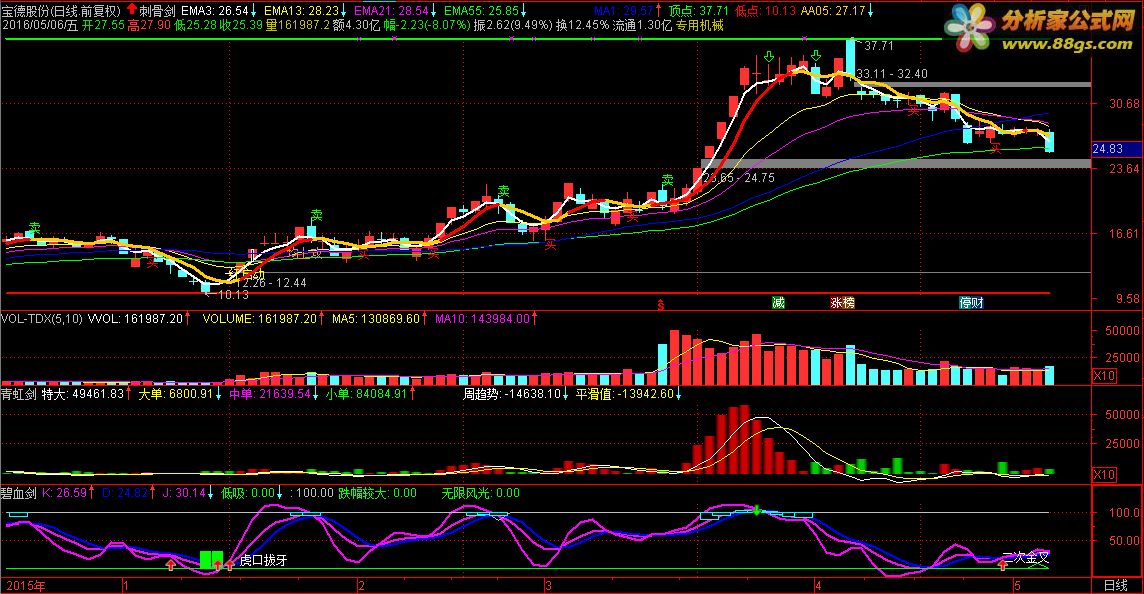Open the 青虹剑 indicator name

point(18,394)
